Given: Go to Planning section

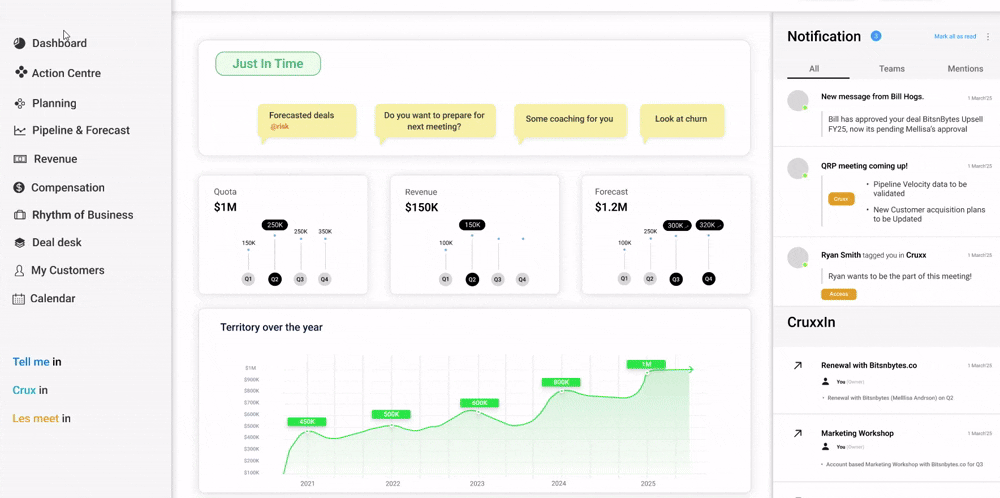Looking at the screenshot, I should (x=54, y=103).
